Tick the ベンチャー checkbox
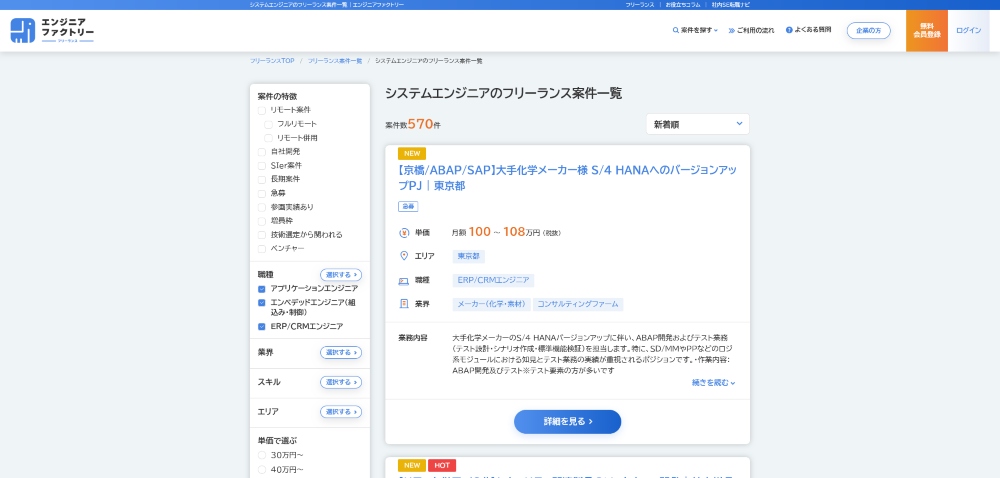This screenshot has width=1000, height=478. click(261, 249)
